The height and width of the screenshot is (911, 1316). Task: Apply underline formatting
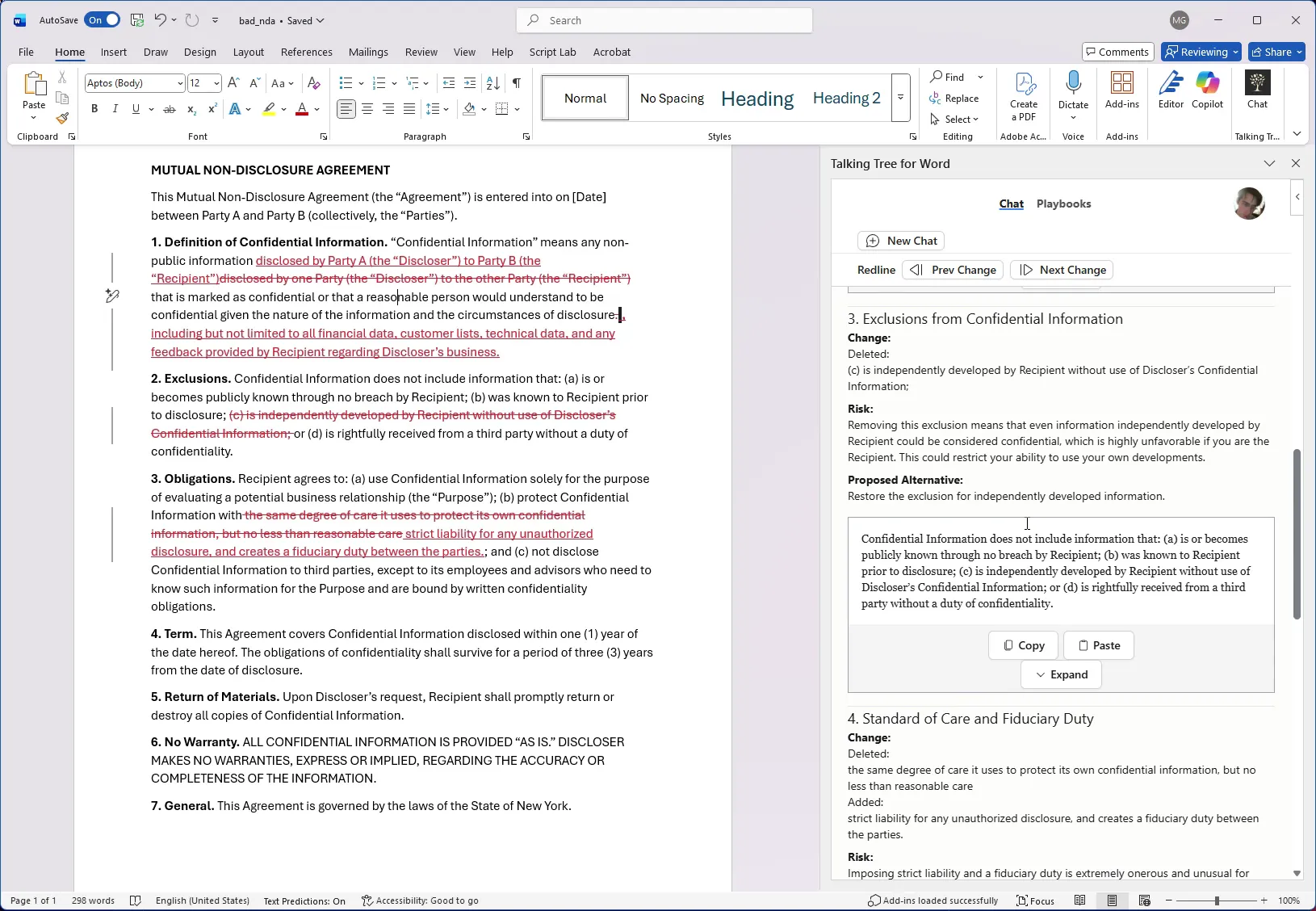pos(136,109)
